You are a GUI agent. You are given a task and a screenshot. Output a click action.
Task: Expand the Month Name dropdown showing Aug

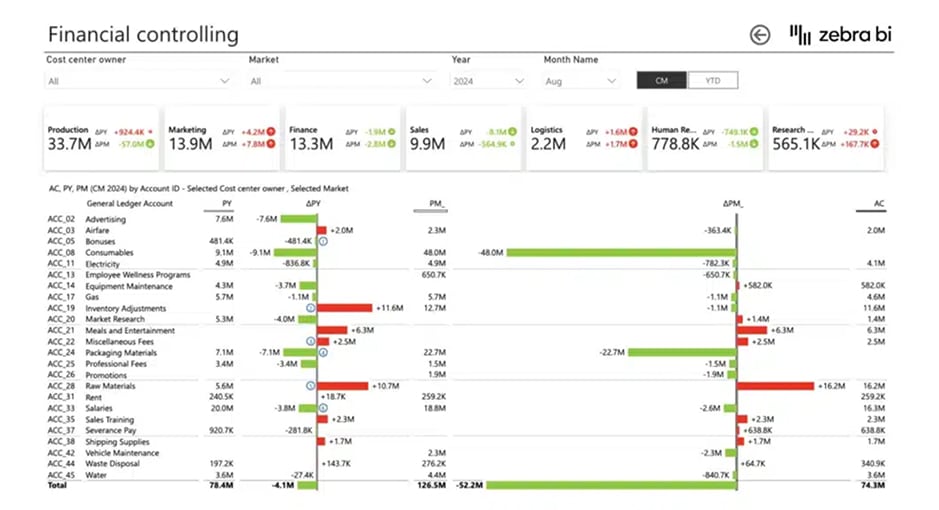581,81
